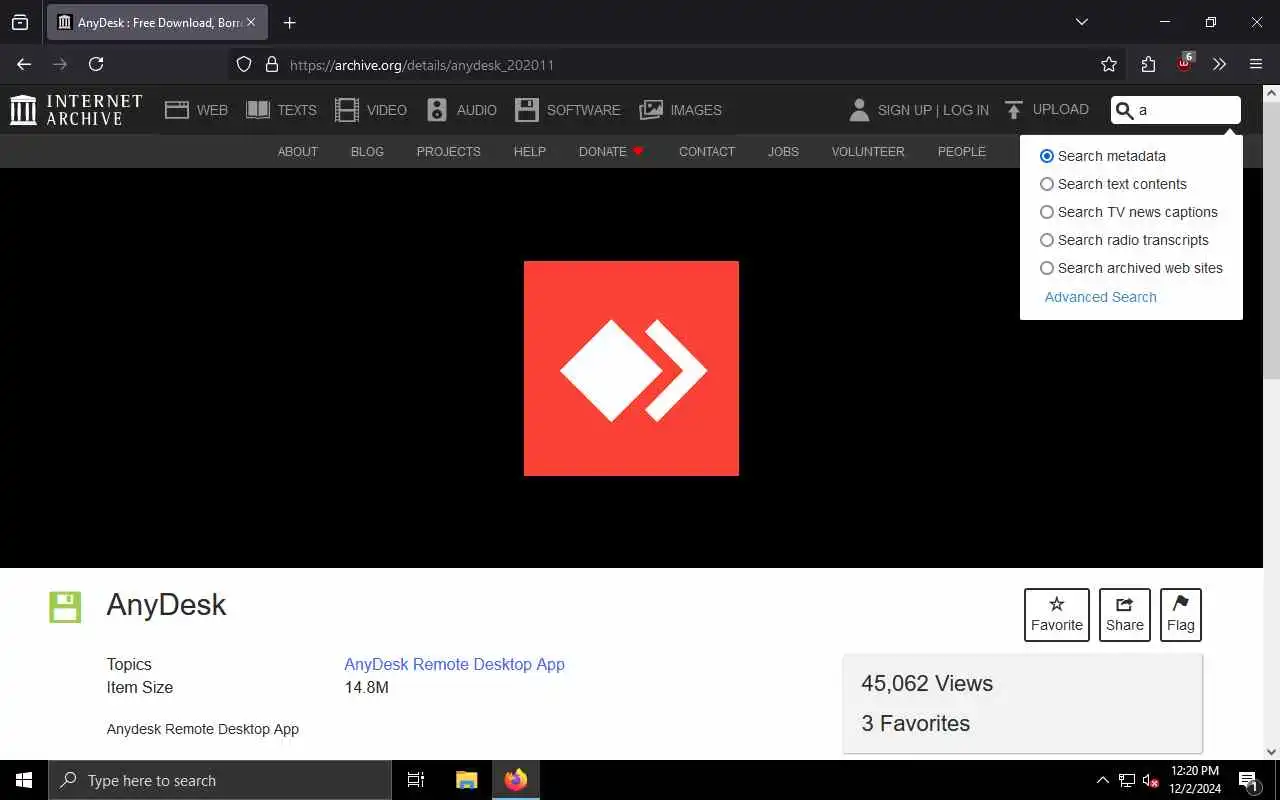The height and width of the screenshot is (800, 1280).
Task: Open the Windows Start menu
Action: (24, 780)
